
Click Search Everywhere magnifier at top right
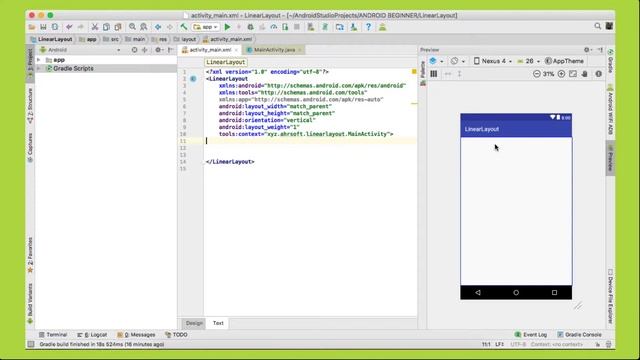598,26
